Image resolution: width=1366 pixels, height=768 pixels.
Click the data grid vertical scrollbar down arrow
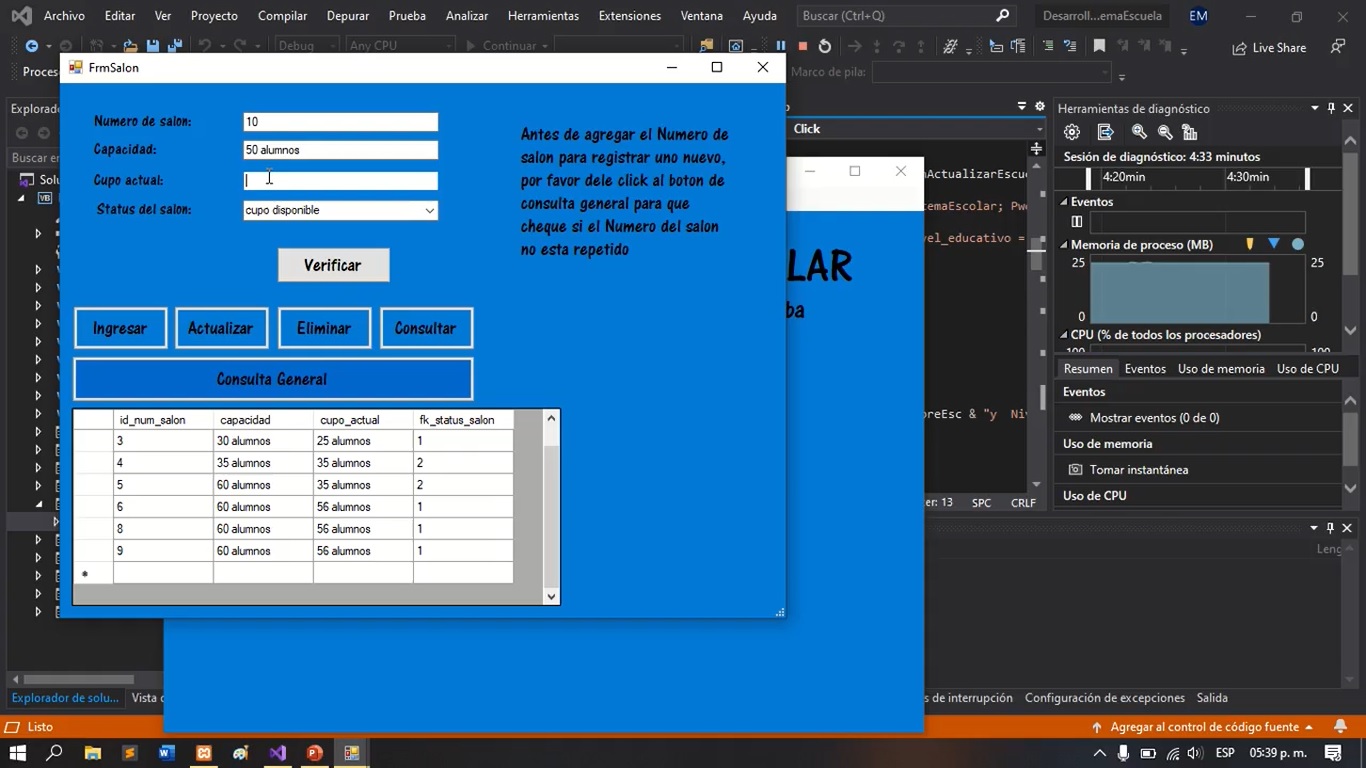click(x=551, y=596)
